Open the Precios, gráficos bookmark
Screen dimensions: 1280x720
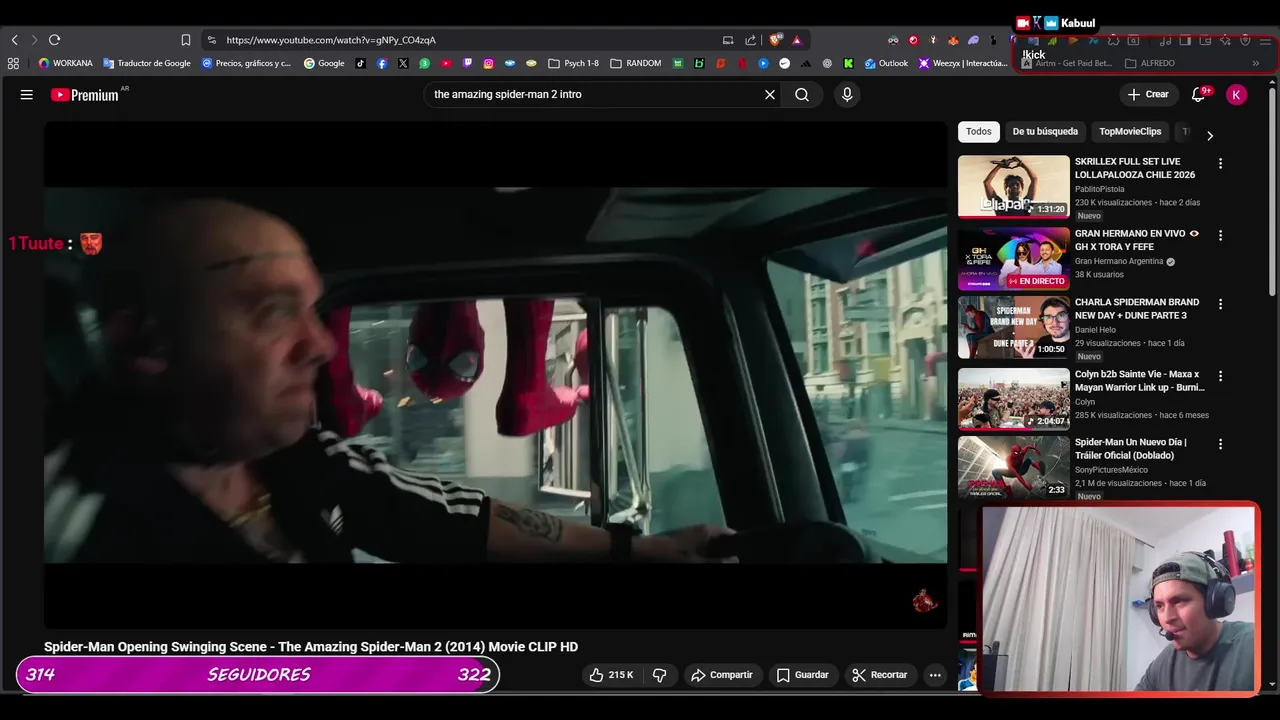point(246,63)
